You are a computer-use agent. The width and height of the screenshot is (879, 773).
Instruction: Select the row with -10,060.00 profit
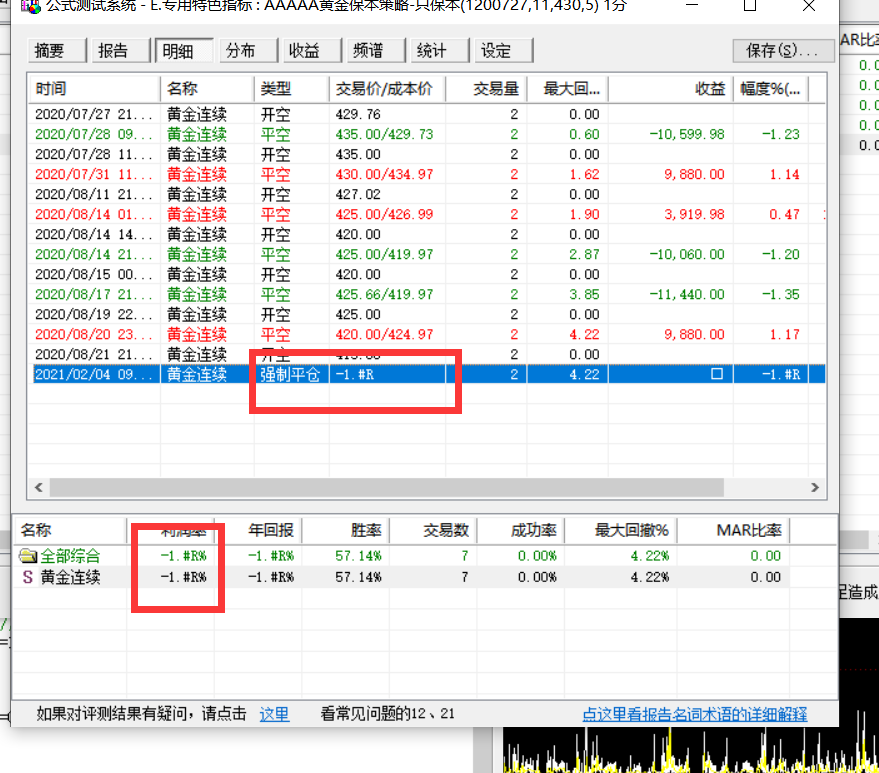click(426, 254)
